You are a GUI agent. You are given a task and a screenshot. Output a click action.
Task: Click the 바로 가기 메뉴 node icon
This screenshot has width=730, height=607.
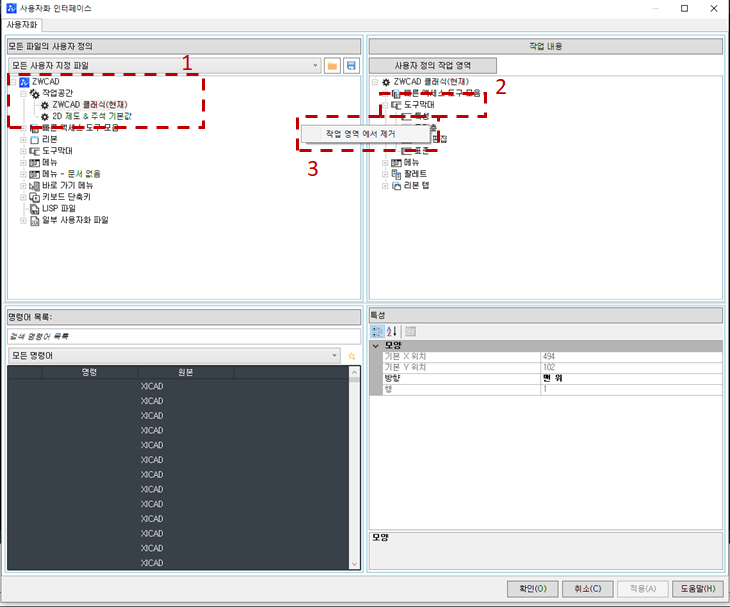point(34,186)
